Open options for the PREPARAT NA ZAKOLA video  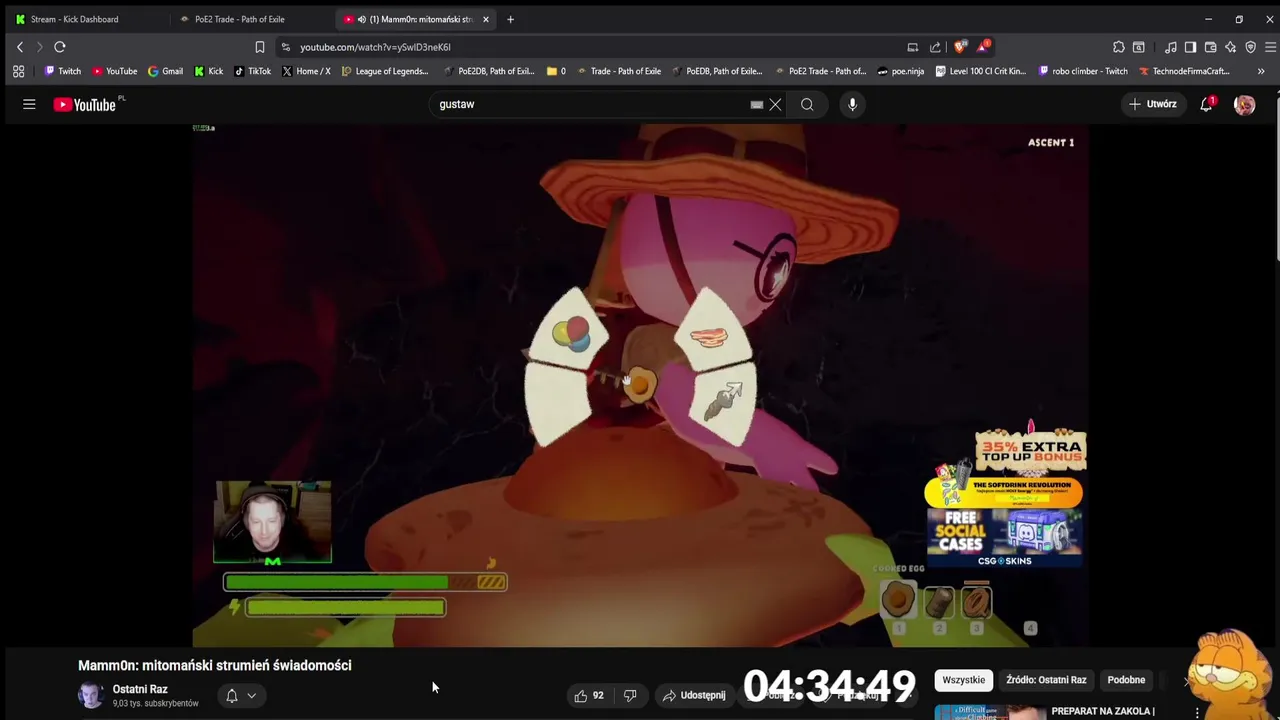[1197, 713]
